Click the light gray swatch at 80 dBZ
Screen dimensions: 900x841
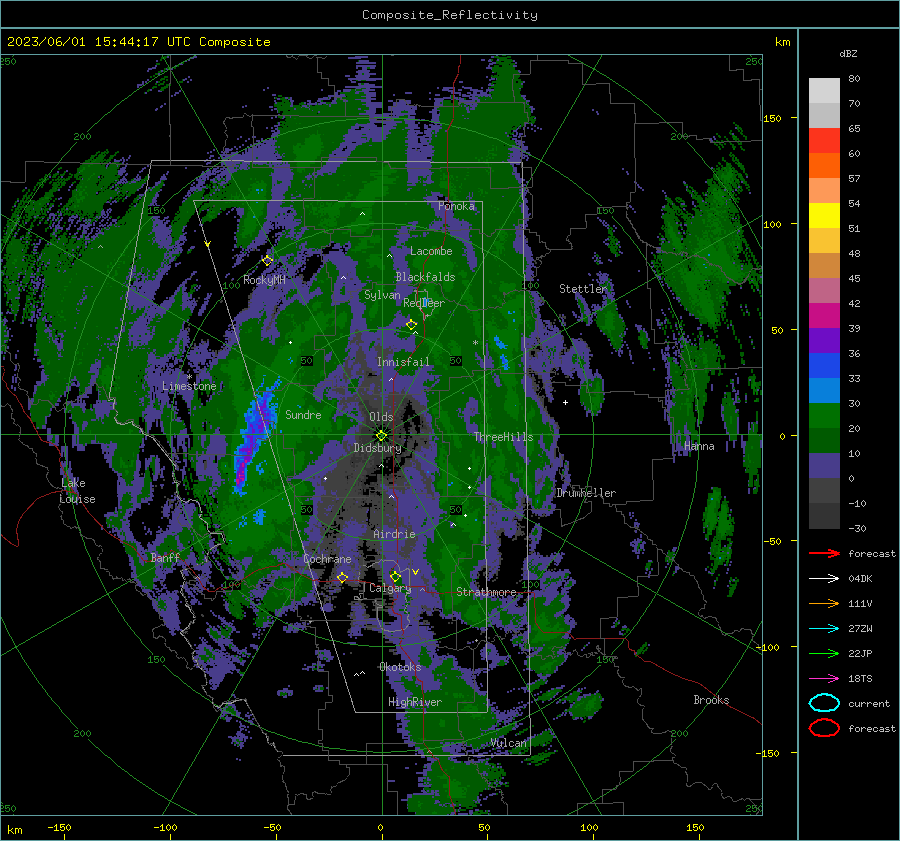pos(824,91)
